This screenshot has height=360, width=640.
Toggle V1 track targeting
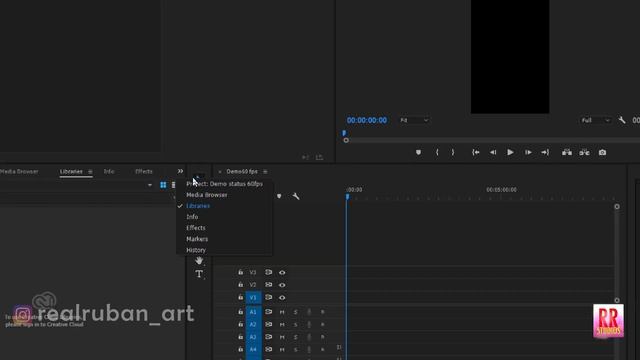[253, 298]
